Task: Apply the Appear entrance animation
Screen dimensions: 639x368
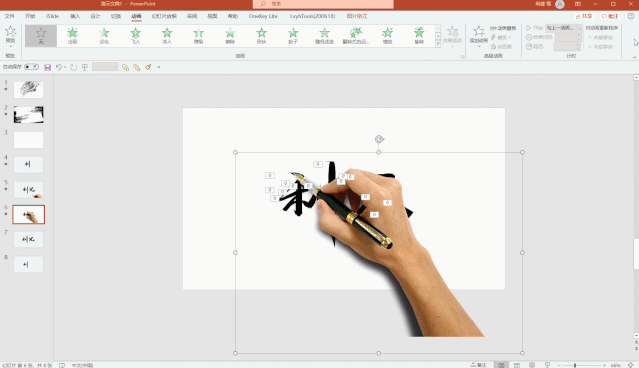Action: point(73,35)
